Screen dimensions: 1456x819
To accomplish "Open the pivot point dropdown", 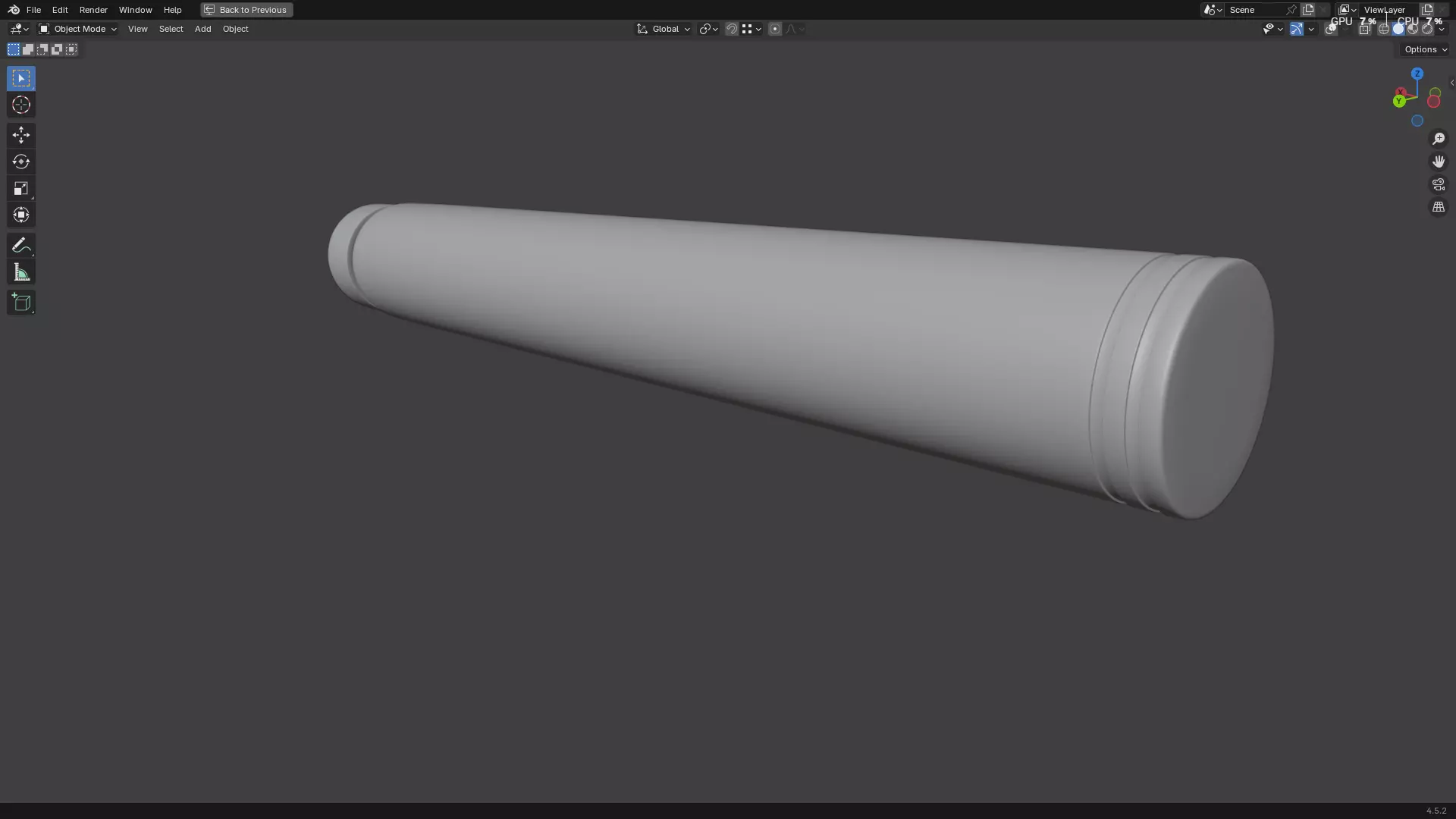I will [x=709, y=29].
